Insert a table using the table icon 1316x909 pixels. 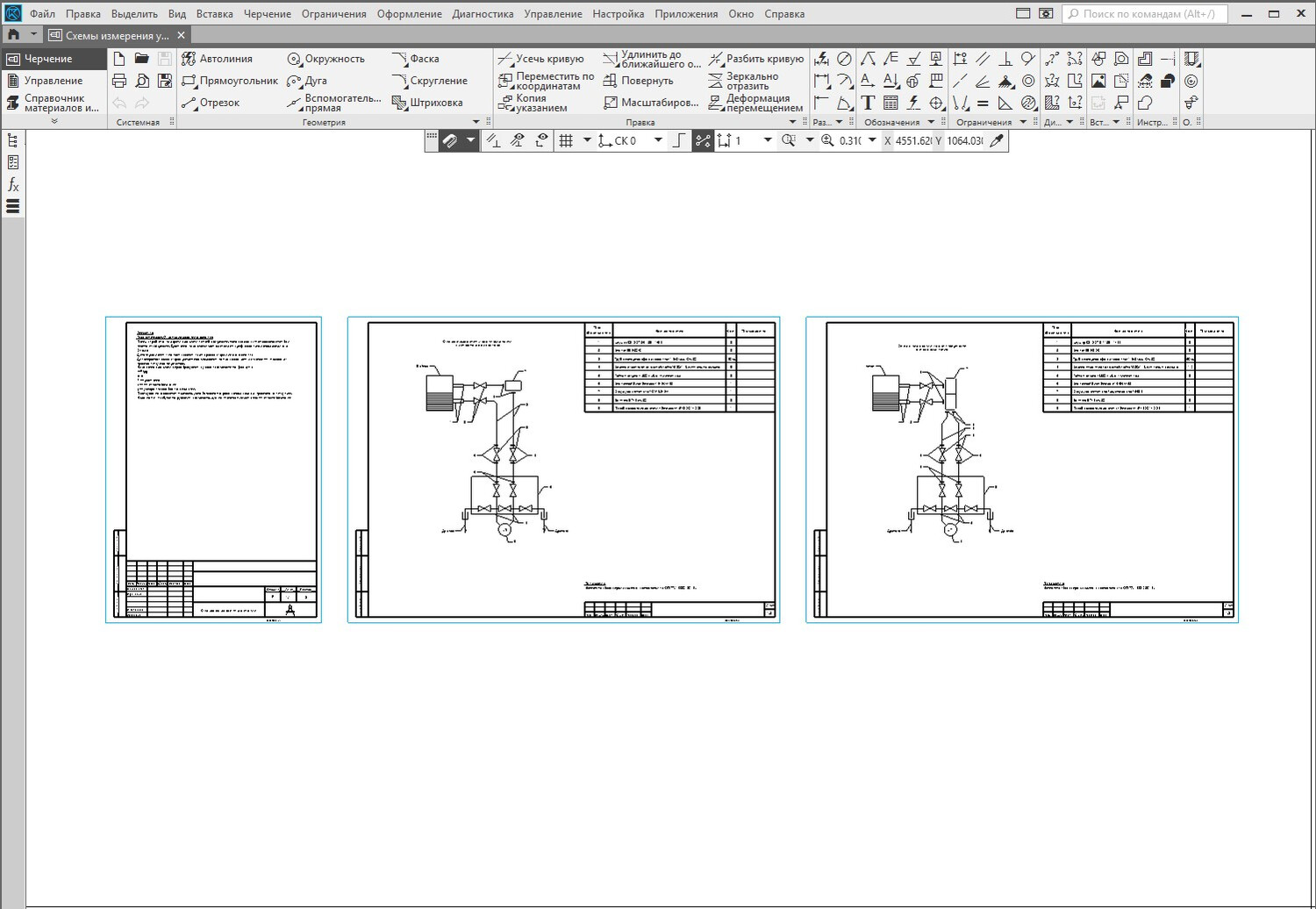click(890, 103)
